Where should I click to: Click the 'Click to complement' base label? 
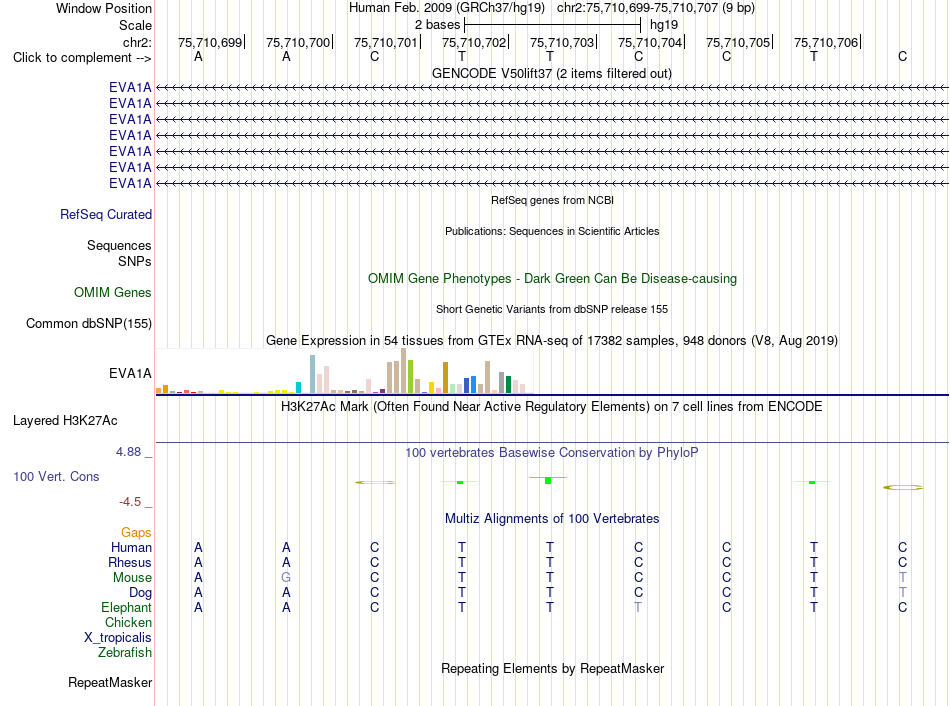(x=82, y=58)
